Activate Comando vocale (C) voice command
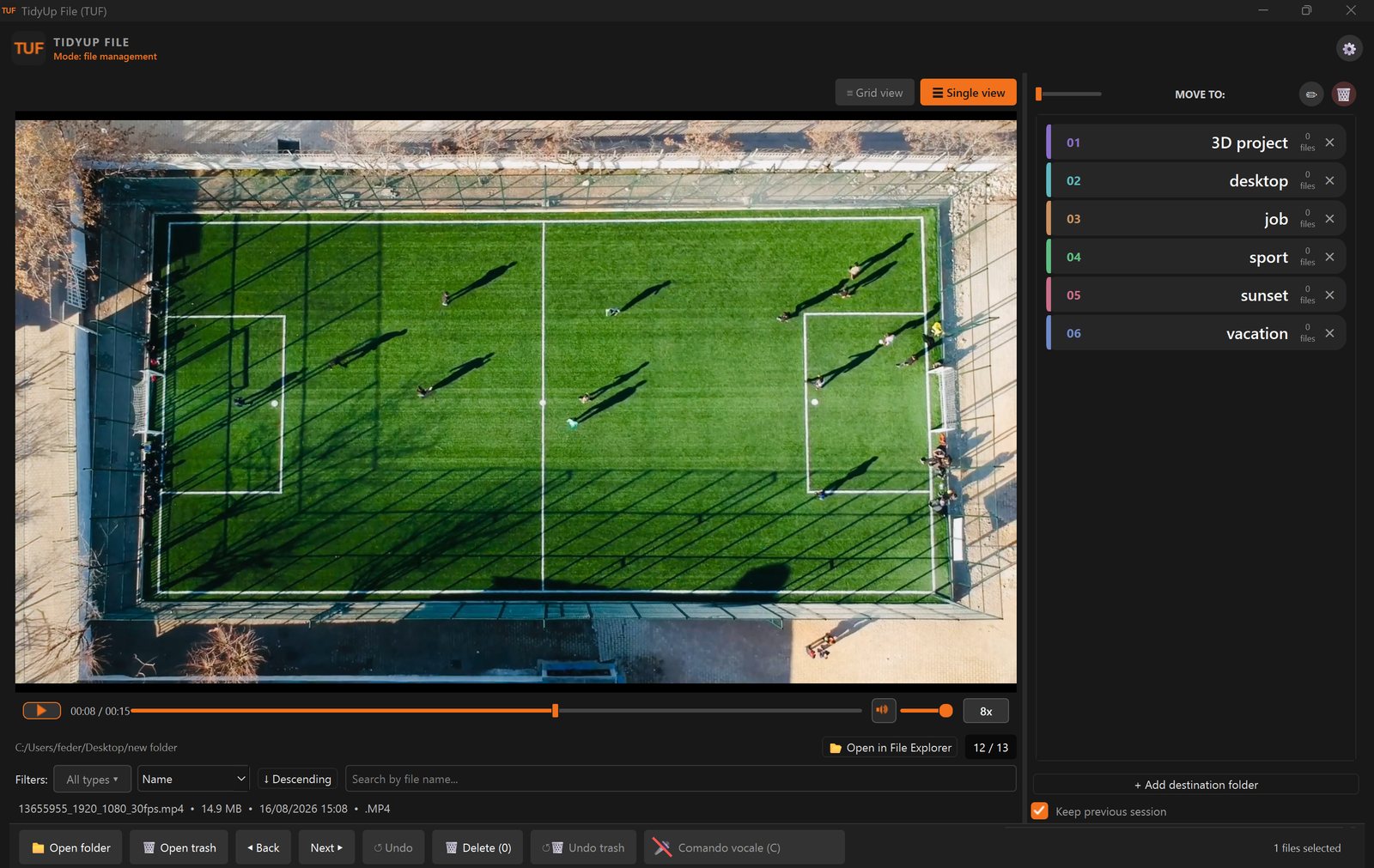The height and width of the screenshot is (868, 1374). tap(745, 847)
